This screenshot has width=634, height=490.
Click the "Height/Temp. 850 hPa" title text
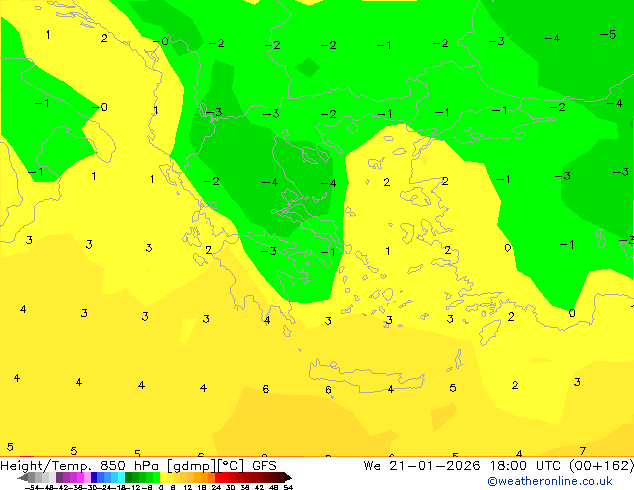(x=80, y=466)
